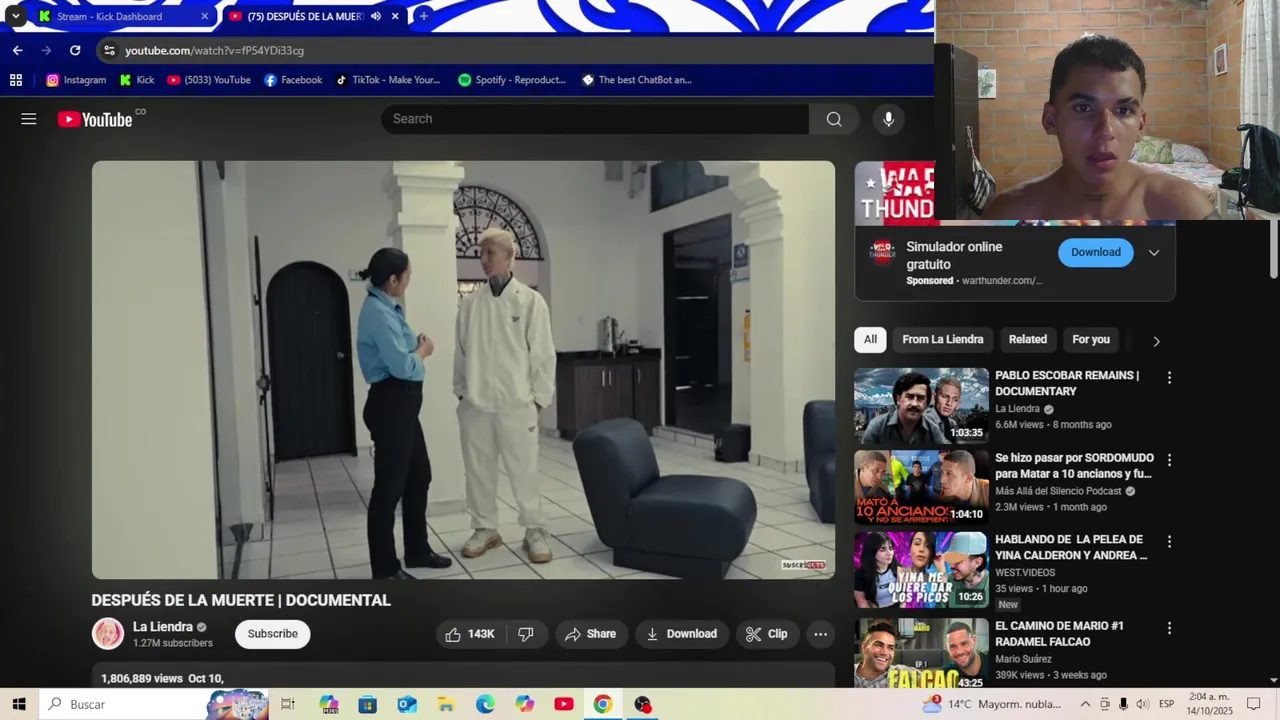1280x720 pixels.
Task: Go forward with the browser forward arrow
Action: (x=46, y=50)
